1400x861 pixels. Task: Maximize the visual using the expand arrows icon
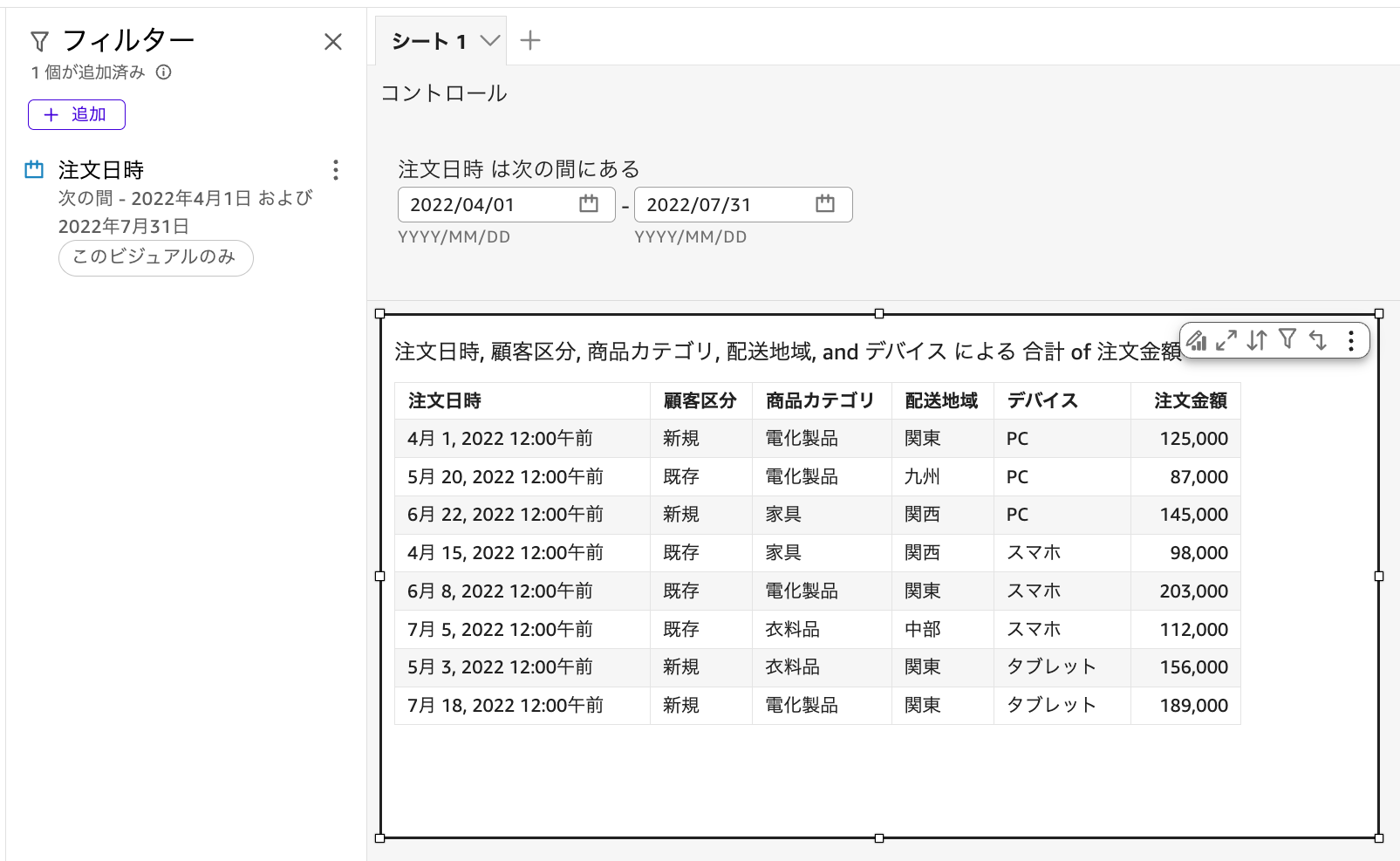point(1227,341)
